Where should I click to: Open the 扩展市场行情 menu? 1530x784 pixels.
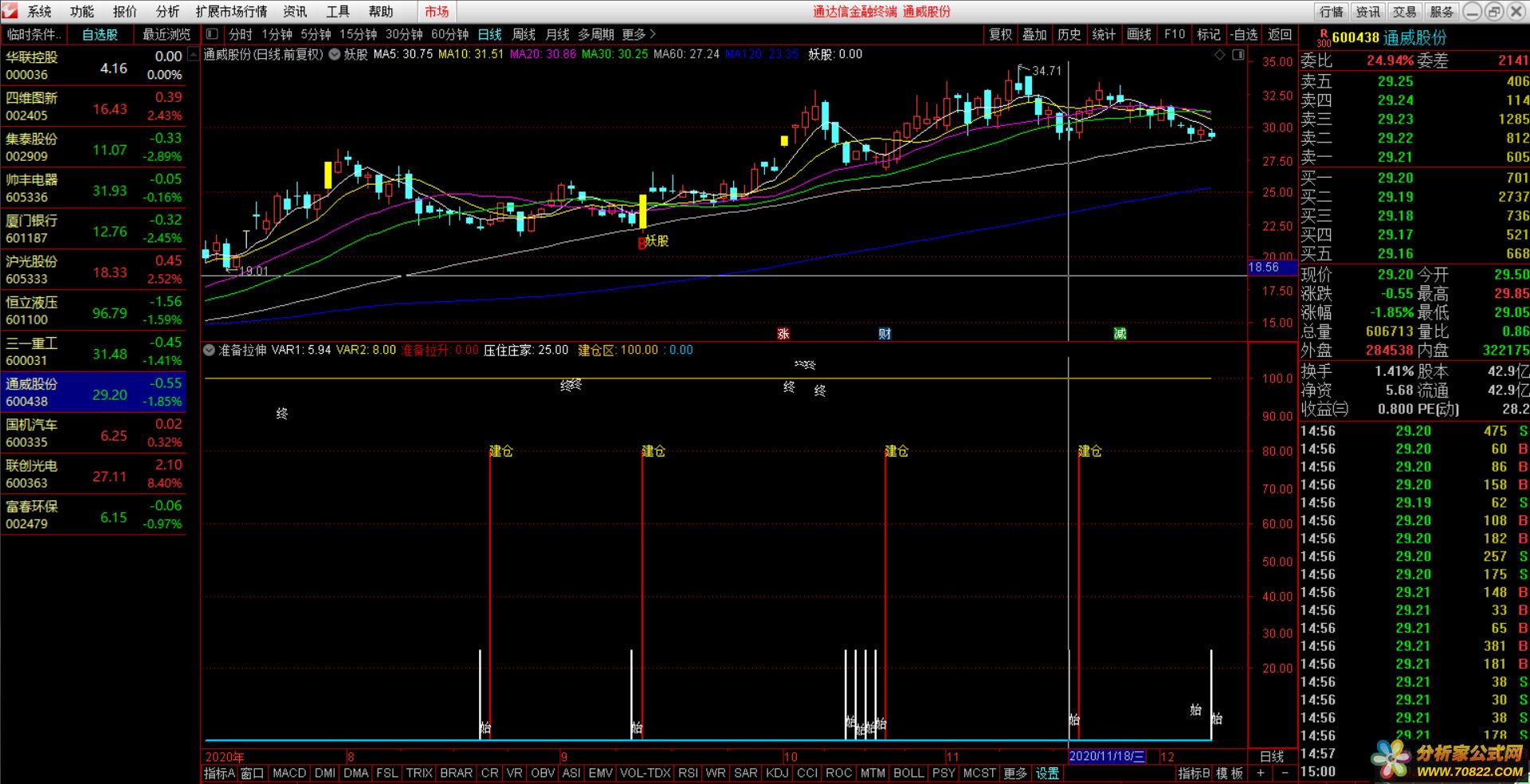point(231,11)
